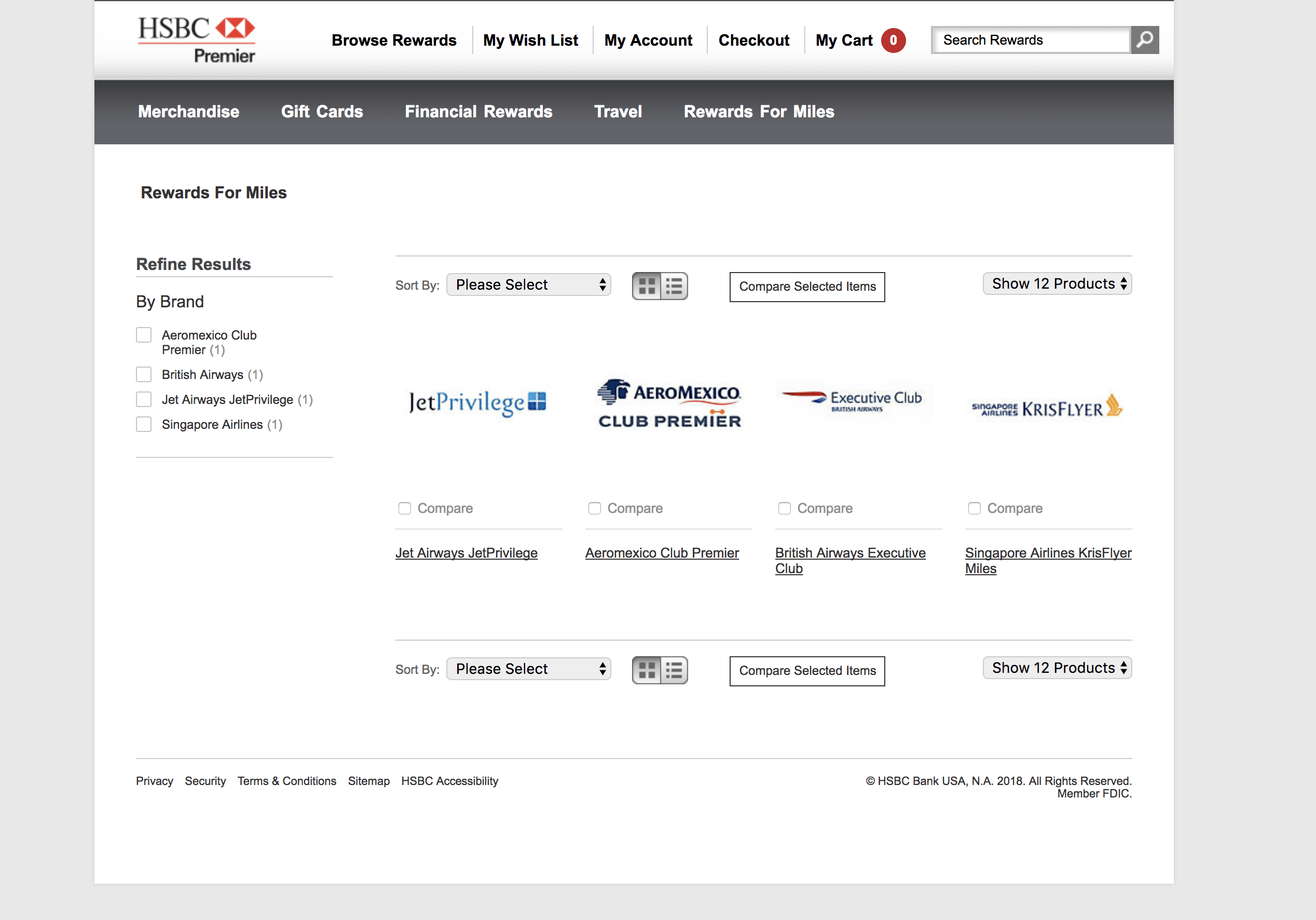Check the Singapore Airlines brand filter
Viewport: 1316px width, 920px height.
click(x=144, y=425)
